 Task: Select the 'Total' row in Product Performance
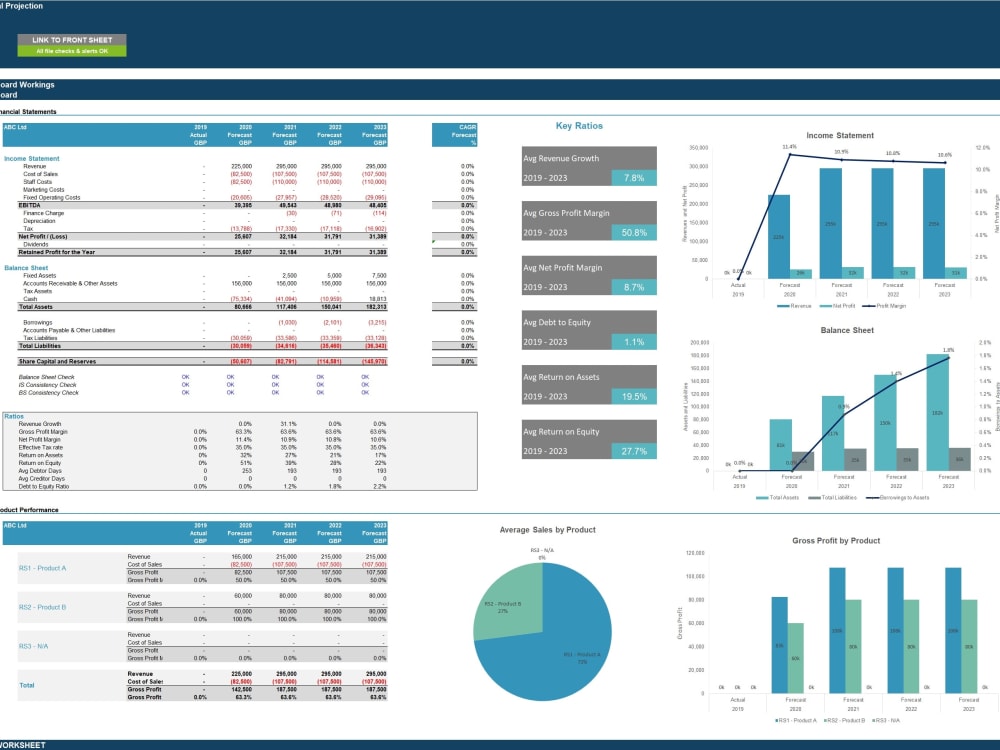[x=27, y=685]
